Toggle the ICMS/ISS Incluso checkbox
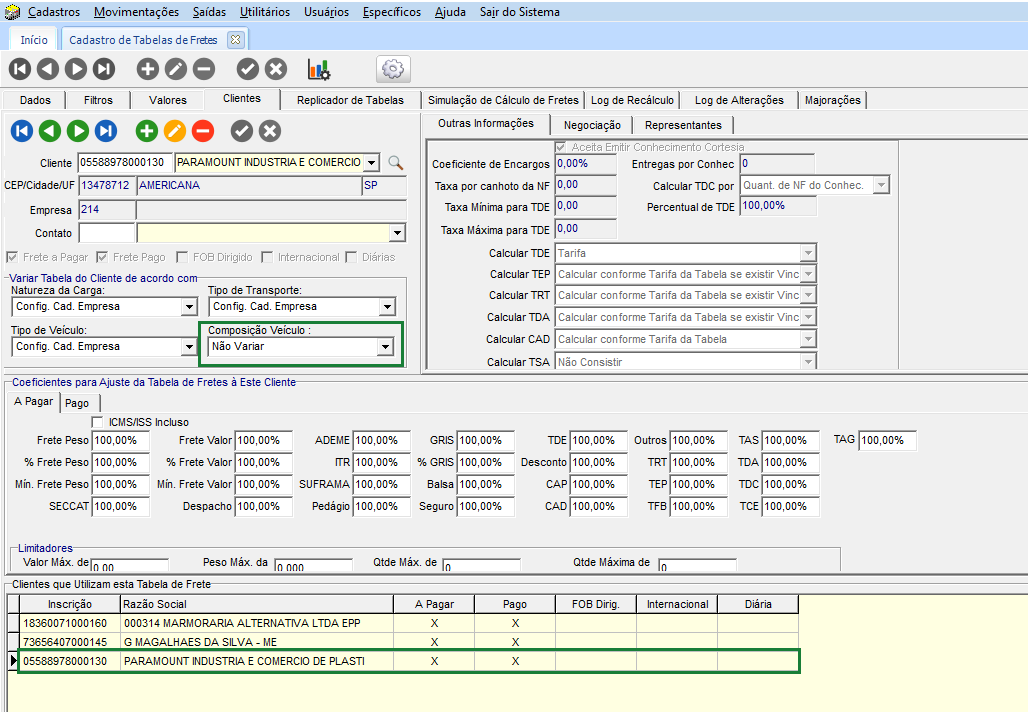Image resolution: width=1028 pixels, height=712 pixels. click(x=98, y=422)
